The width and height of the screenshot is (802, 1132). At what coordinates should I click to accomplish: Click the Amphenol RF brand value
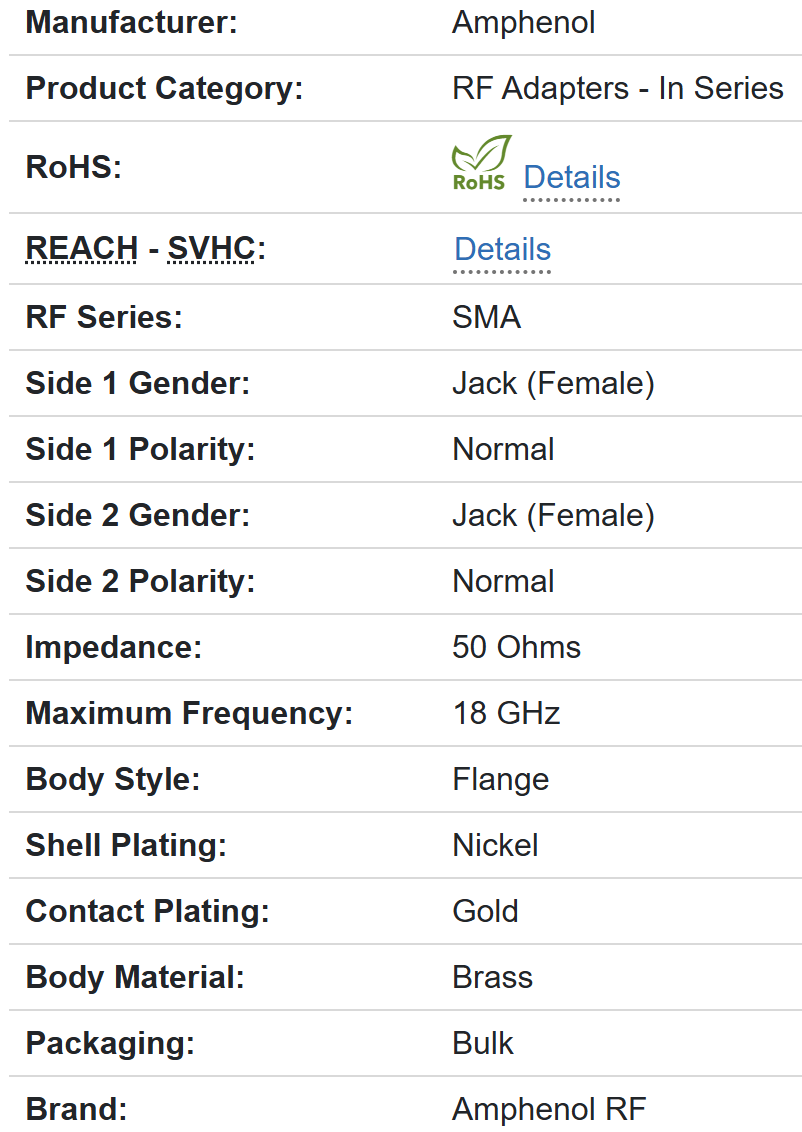pyautogui.click(x=549, y=1110)
